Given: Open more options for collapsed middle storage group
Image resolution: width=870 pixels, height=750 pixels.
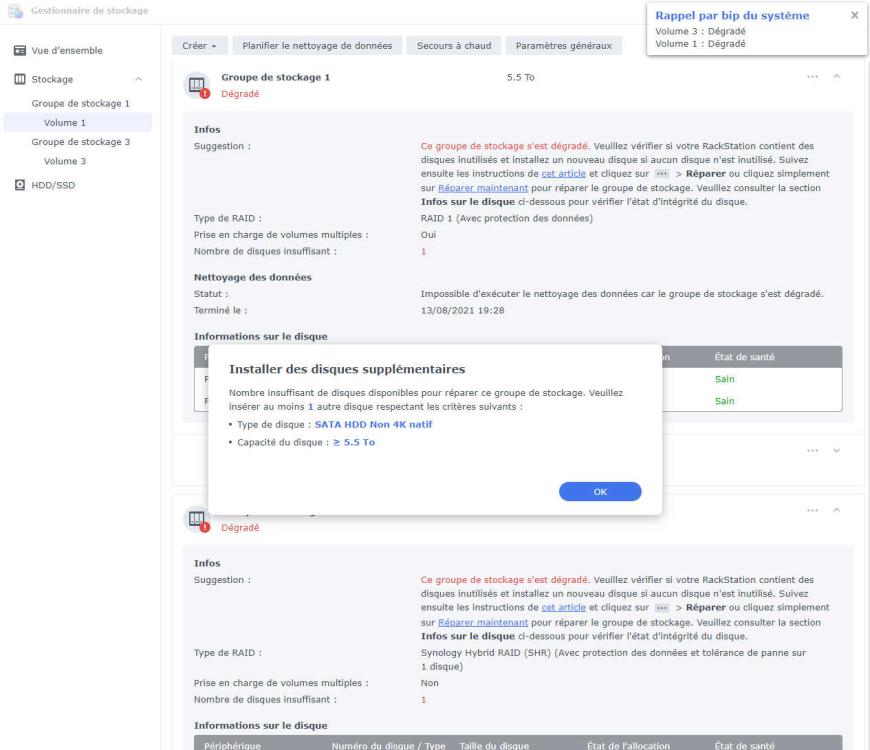Looking at the screenshot, I should coord(812,450).
